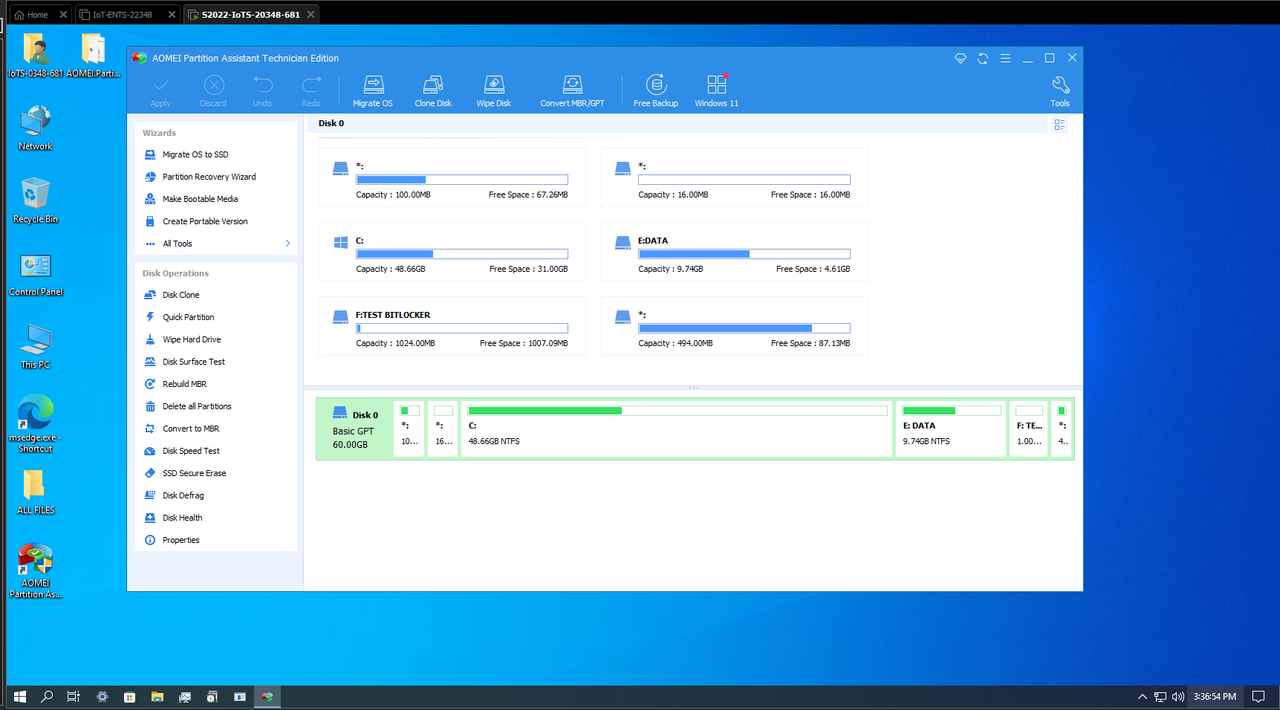The height and width of the screenshot is (710, 1280).
Task: Click the E:DATA usage bar in card
Action: pyautogui.click(x=744, y=254)
